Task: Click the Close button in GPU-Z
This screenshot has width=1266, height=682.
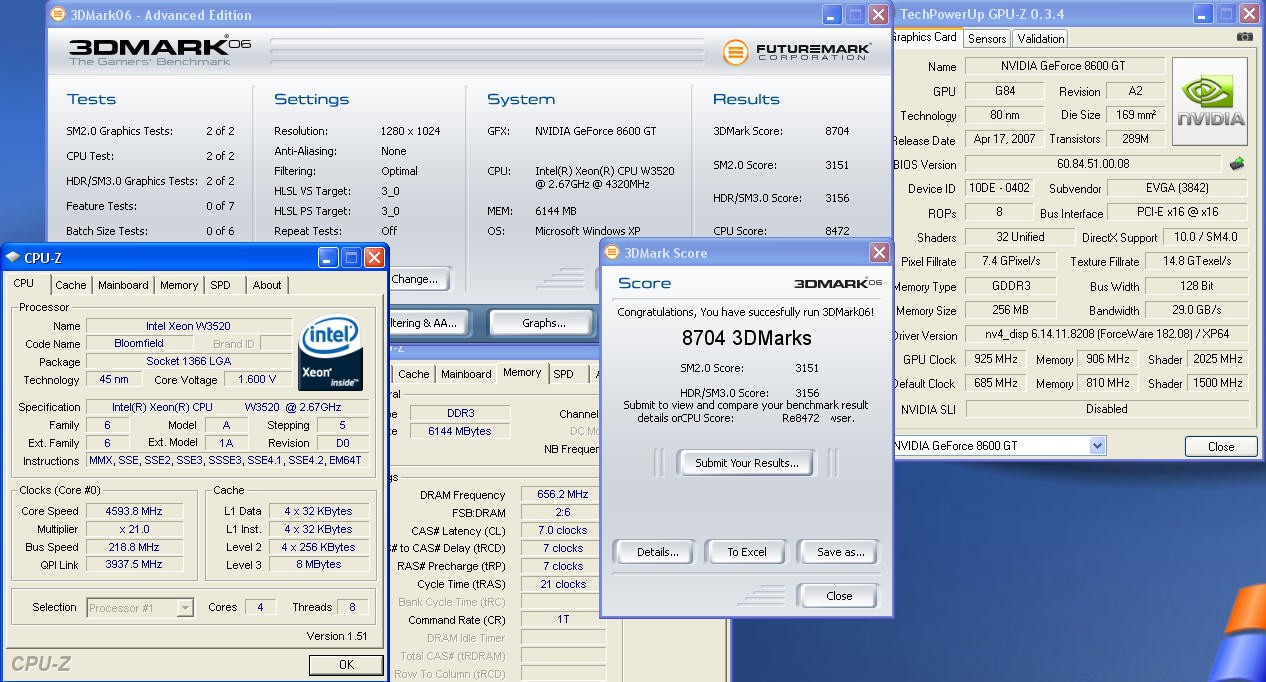Action: point(1221,447)
